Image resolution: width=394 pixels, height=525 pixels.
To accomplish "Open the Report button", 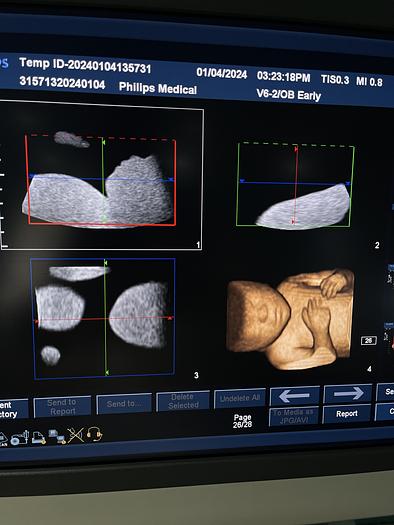I will [x=347, y=414].
